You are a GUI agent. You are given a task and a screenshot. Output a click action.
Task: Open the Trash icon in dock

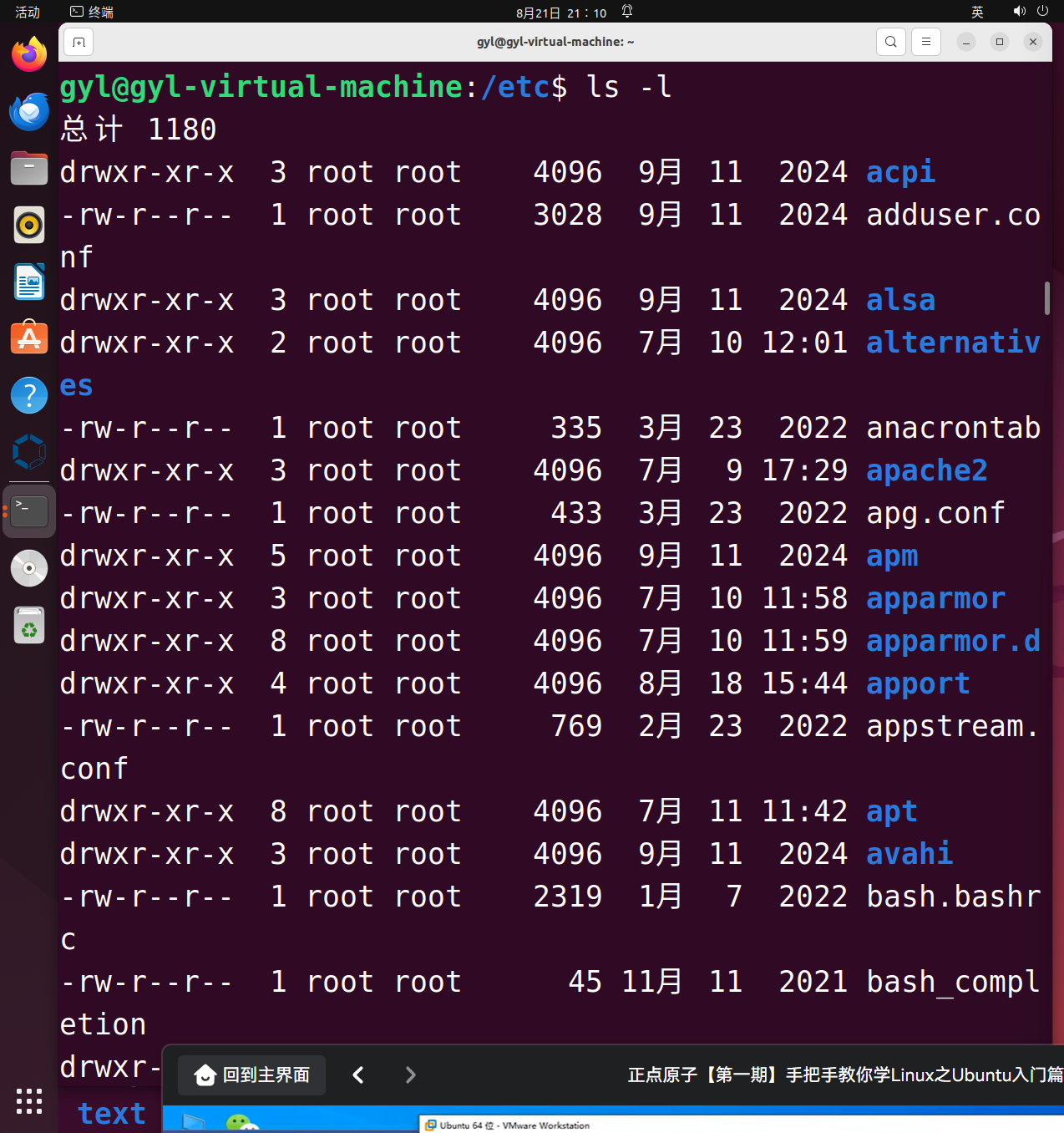(29, 625)
